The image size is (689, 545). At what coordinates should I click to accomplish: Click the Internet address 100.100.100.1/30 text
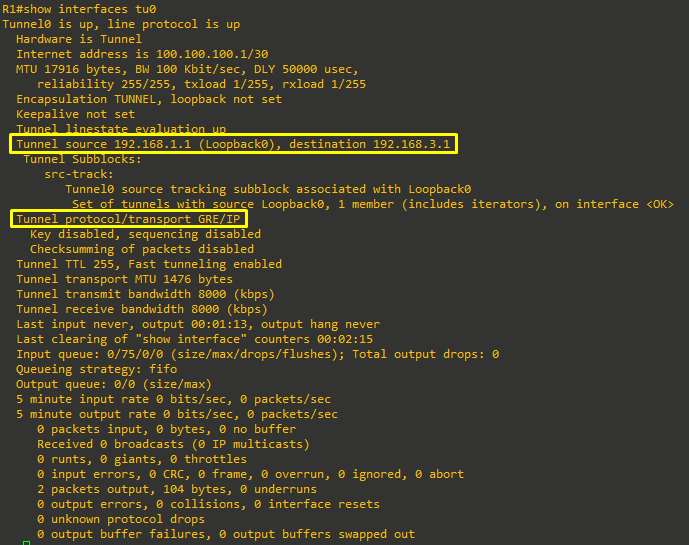point(142,54)
